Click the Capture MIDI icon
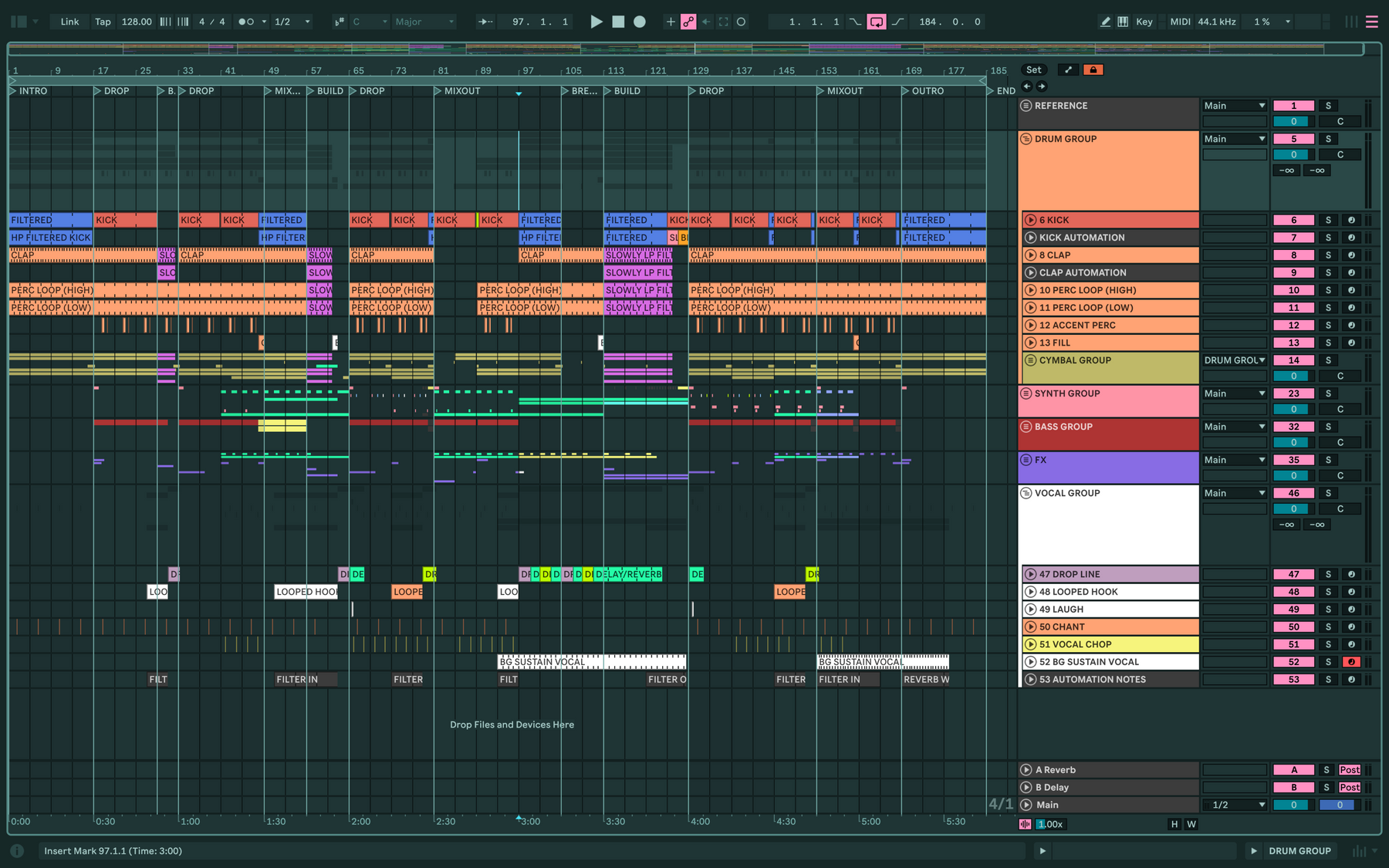The image size is (1389, 868). tap(724, 22)
